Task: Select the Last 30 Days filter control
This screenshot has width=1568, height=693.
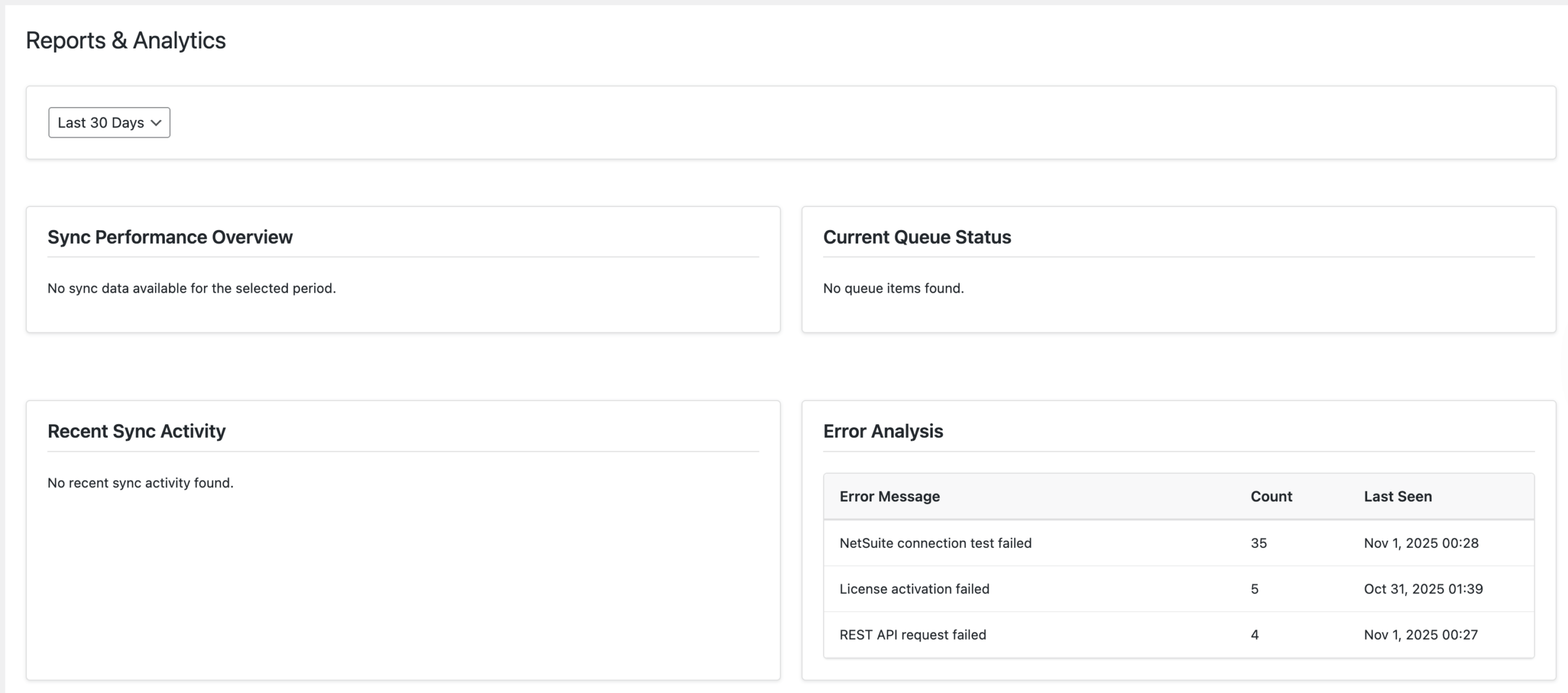Action: 108,122
